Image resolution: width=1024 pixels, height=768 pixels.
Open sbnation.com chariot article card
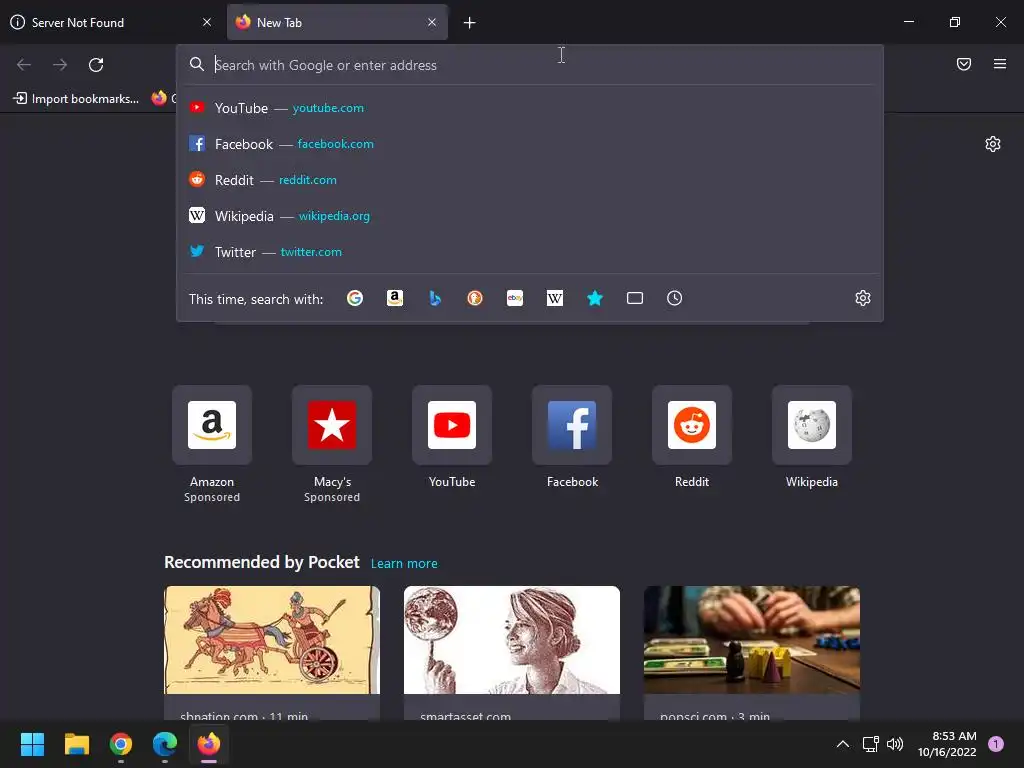point(272,653)
